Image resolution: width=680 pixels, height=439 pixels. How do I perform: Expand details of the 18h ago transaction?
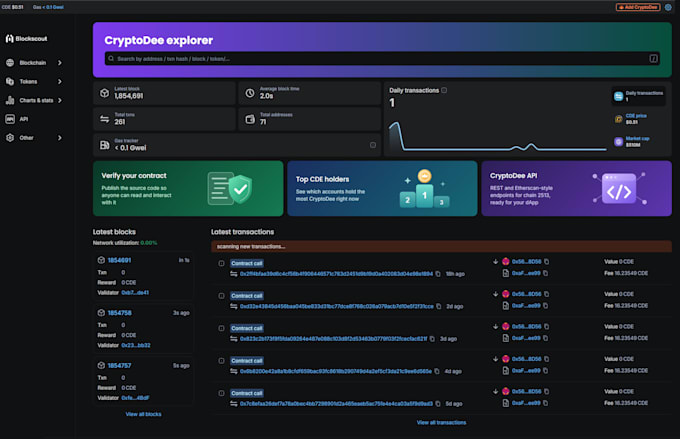(x=221, y=263)
